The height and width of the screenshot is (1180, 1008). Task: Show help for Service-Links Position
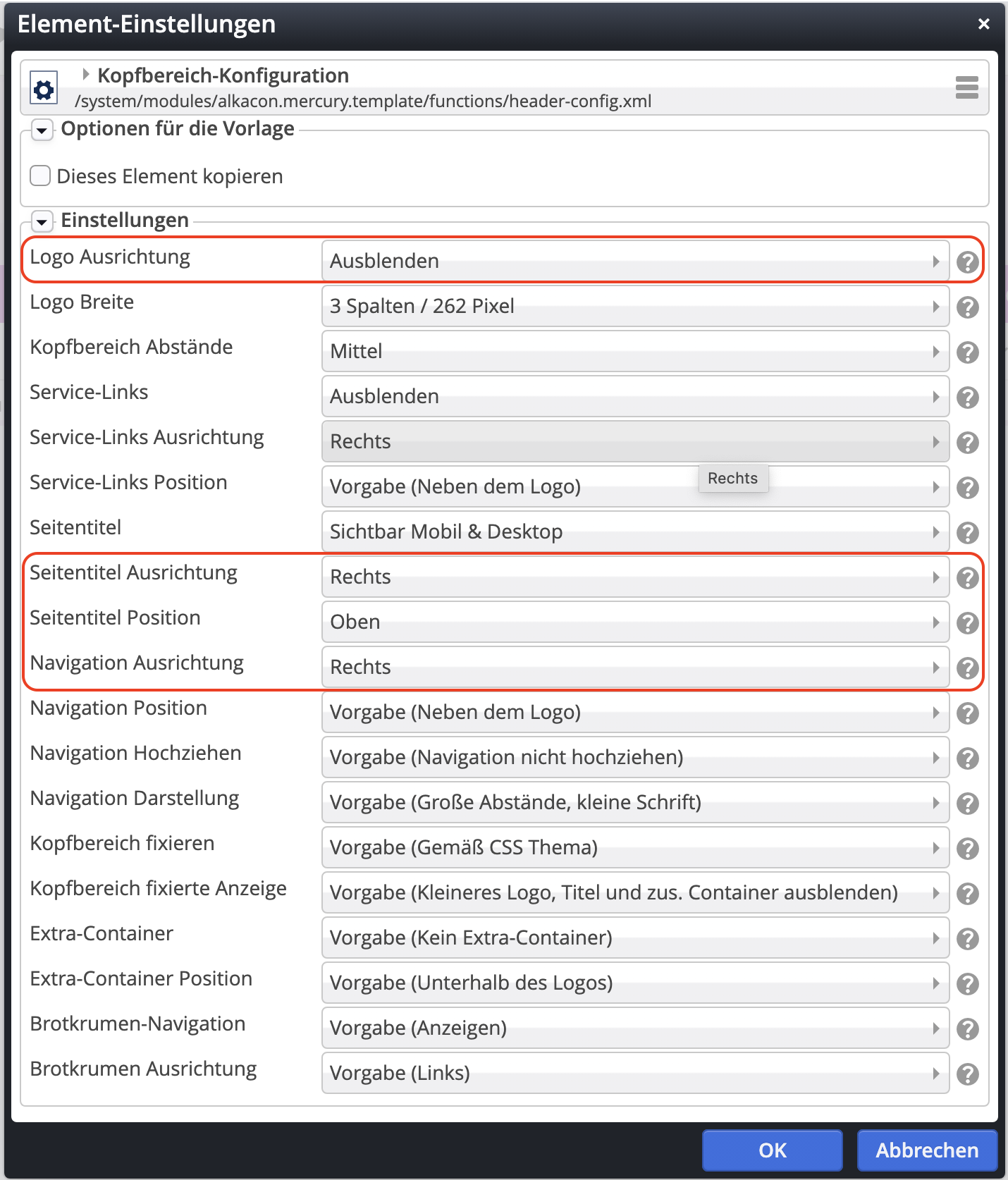pos(968,488)
